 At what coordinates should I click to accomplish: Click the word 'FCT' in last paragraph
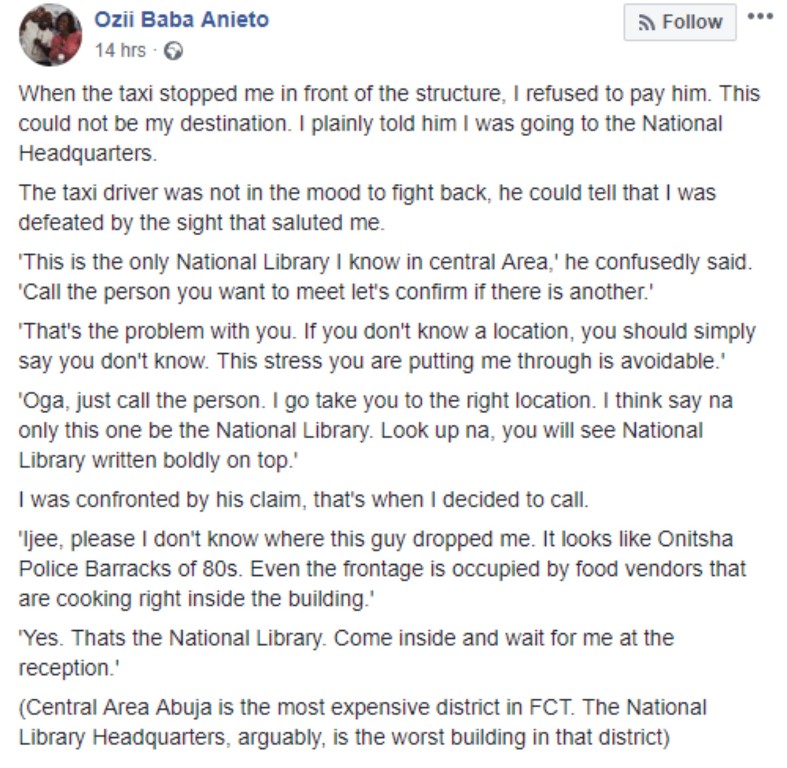(551, 707)
